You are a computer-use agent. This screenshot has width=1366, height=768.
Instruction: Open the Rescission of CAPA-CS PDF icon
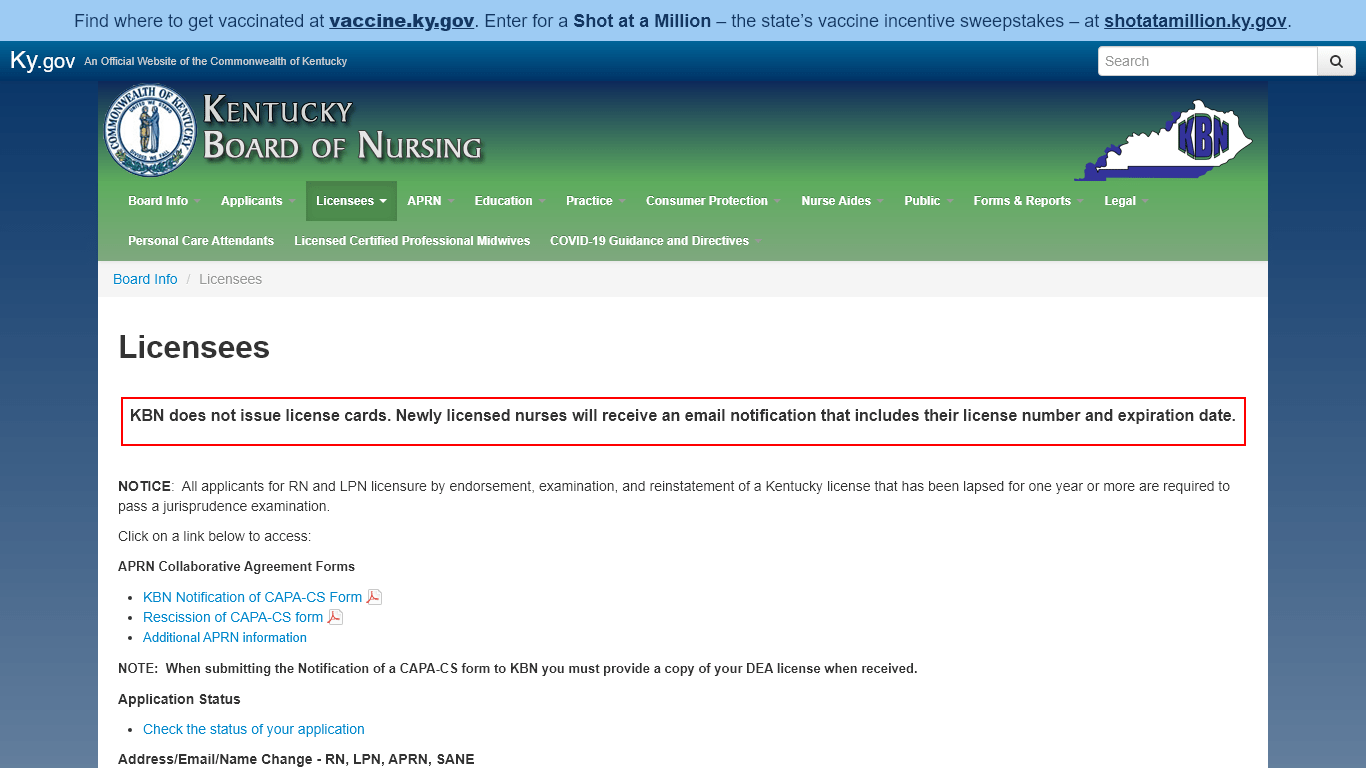(x=335, y=617)
